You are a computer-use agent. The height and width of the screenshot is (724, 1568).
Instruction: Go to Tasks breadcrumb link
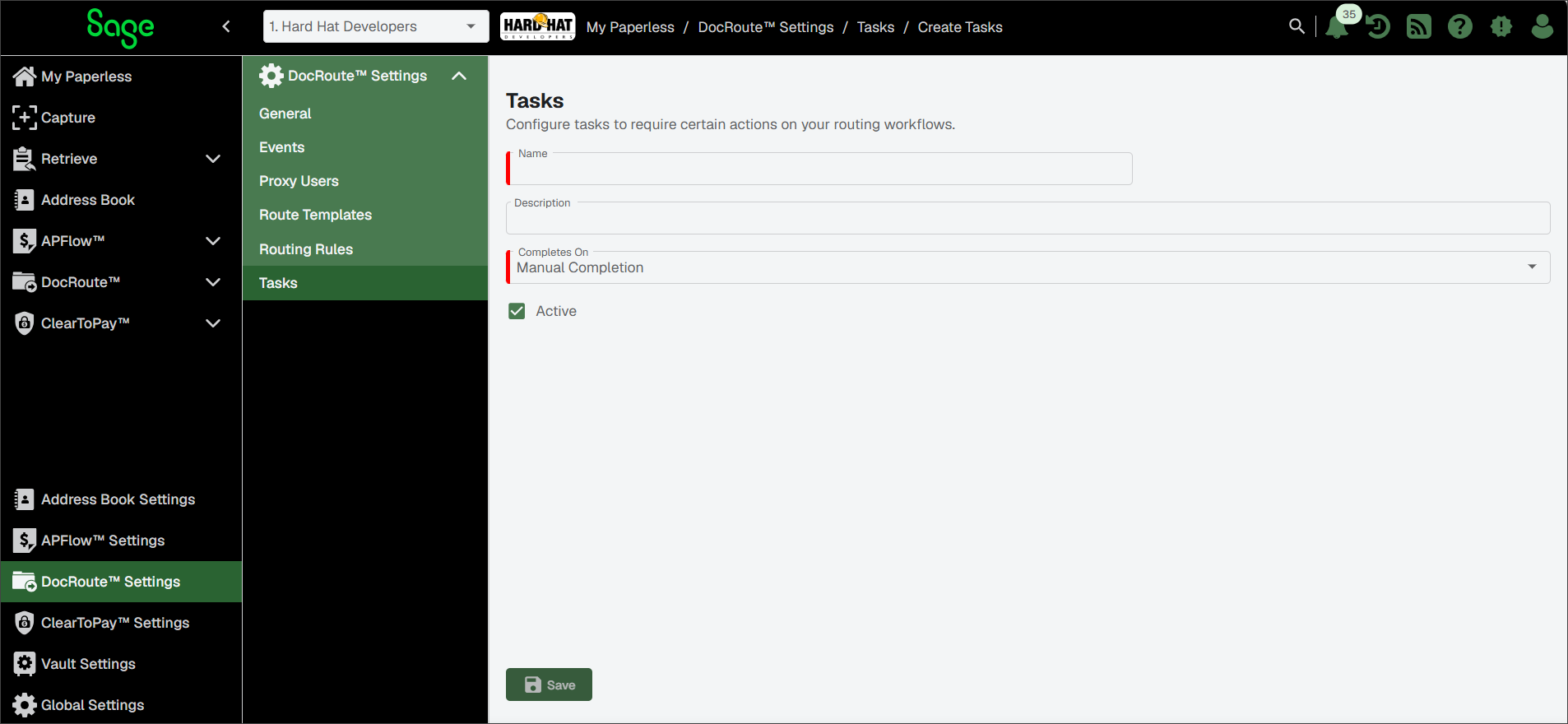[875, 27]
